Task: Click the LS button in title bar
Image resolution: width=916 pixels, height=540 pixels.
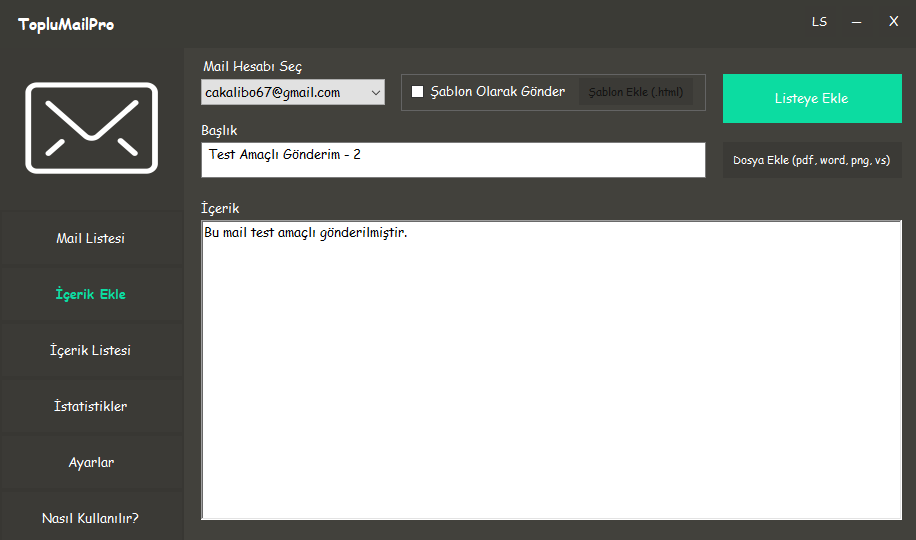Action: pos(819,22)
